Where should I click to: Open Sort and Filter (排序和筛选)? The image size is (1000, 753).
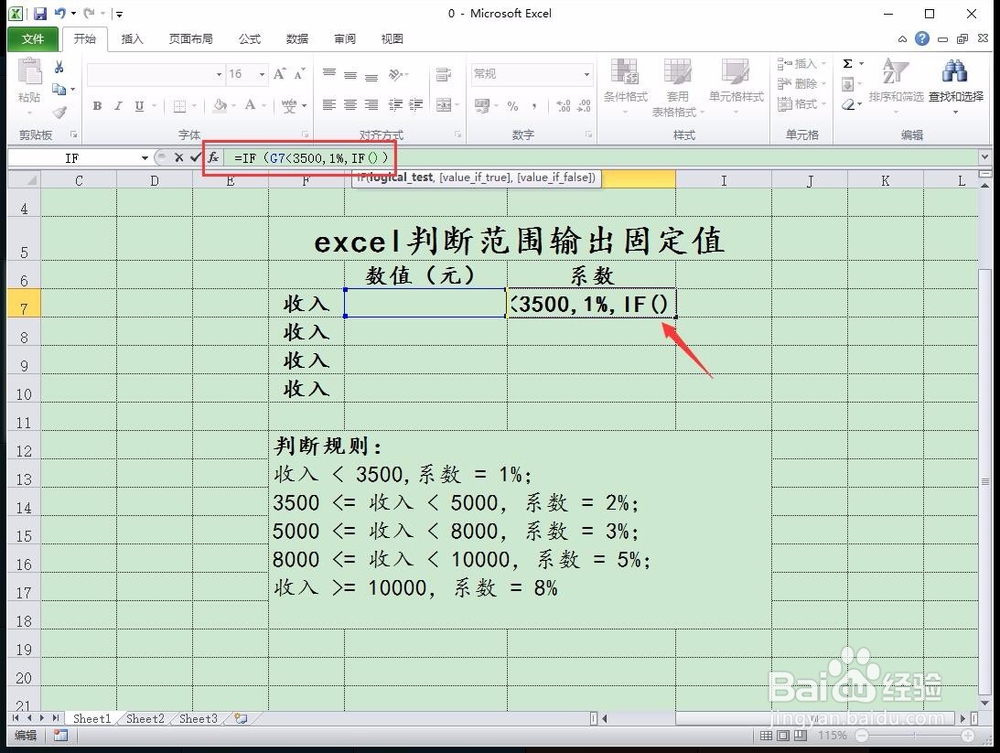(x=895, y=86)
